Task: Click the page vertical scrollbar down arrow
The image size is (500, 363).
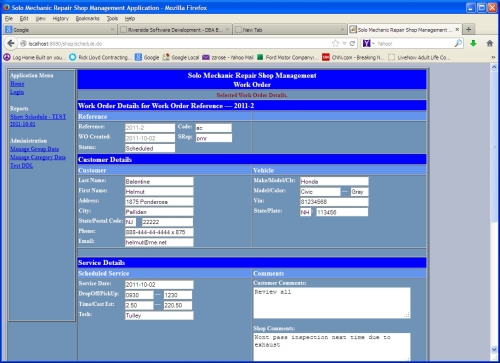Action: 494,349
